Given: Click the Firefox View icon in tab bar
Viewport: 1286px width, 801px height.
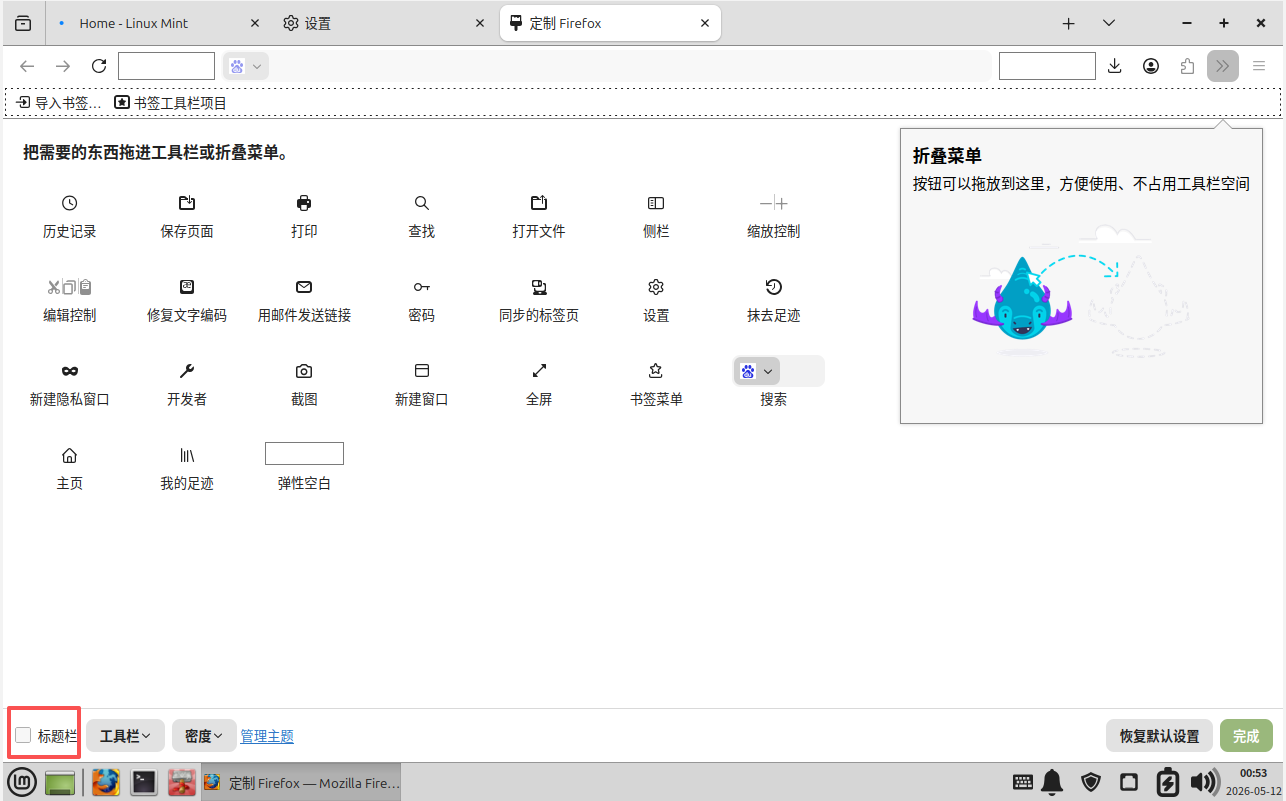Looking at the screenshot, I should [23, 23].
